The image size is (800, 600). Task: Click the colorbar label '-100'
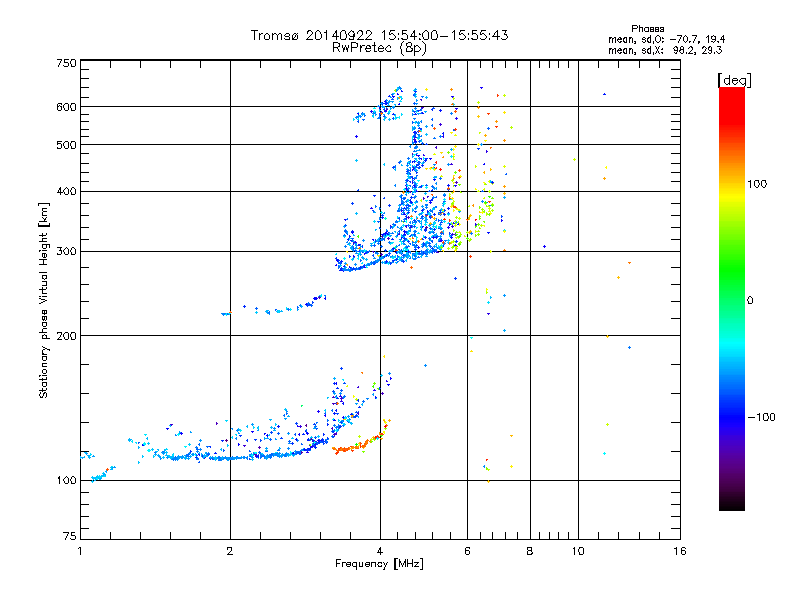761,417
